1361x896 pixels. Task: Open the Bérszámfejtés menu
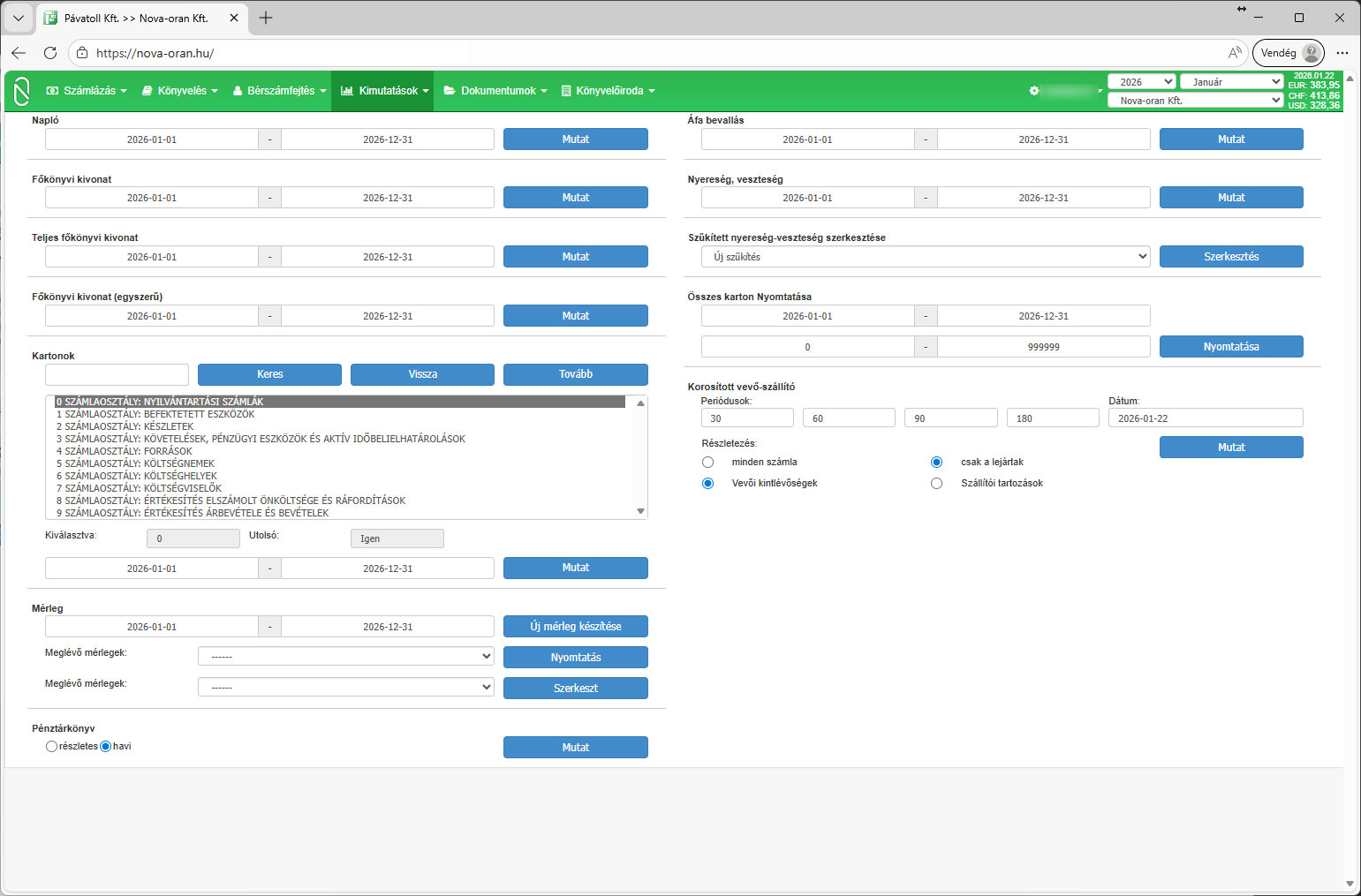click(280, 91)
